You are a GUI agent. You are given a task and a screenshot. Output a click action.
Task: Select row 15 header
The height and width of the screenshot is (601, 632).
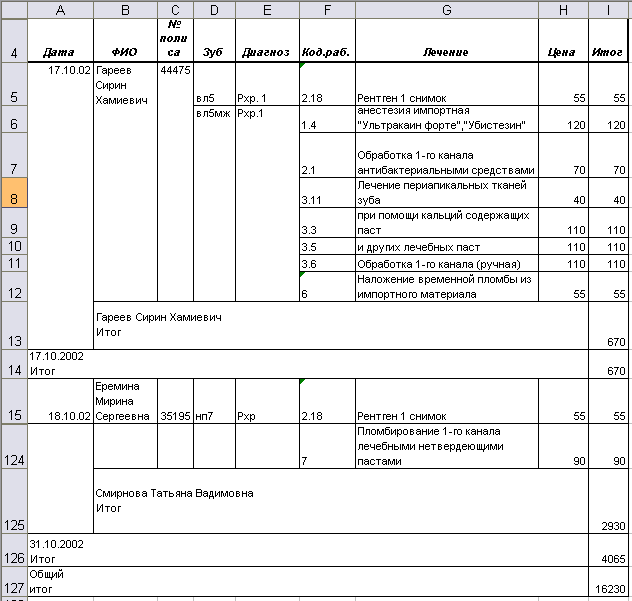pos(14,401)
